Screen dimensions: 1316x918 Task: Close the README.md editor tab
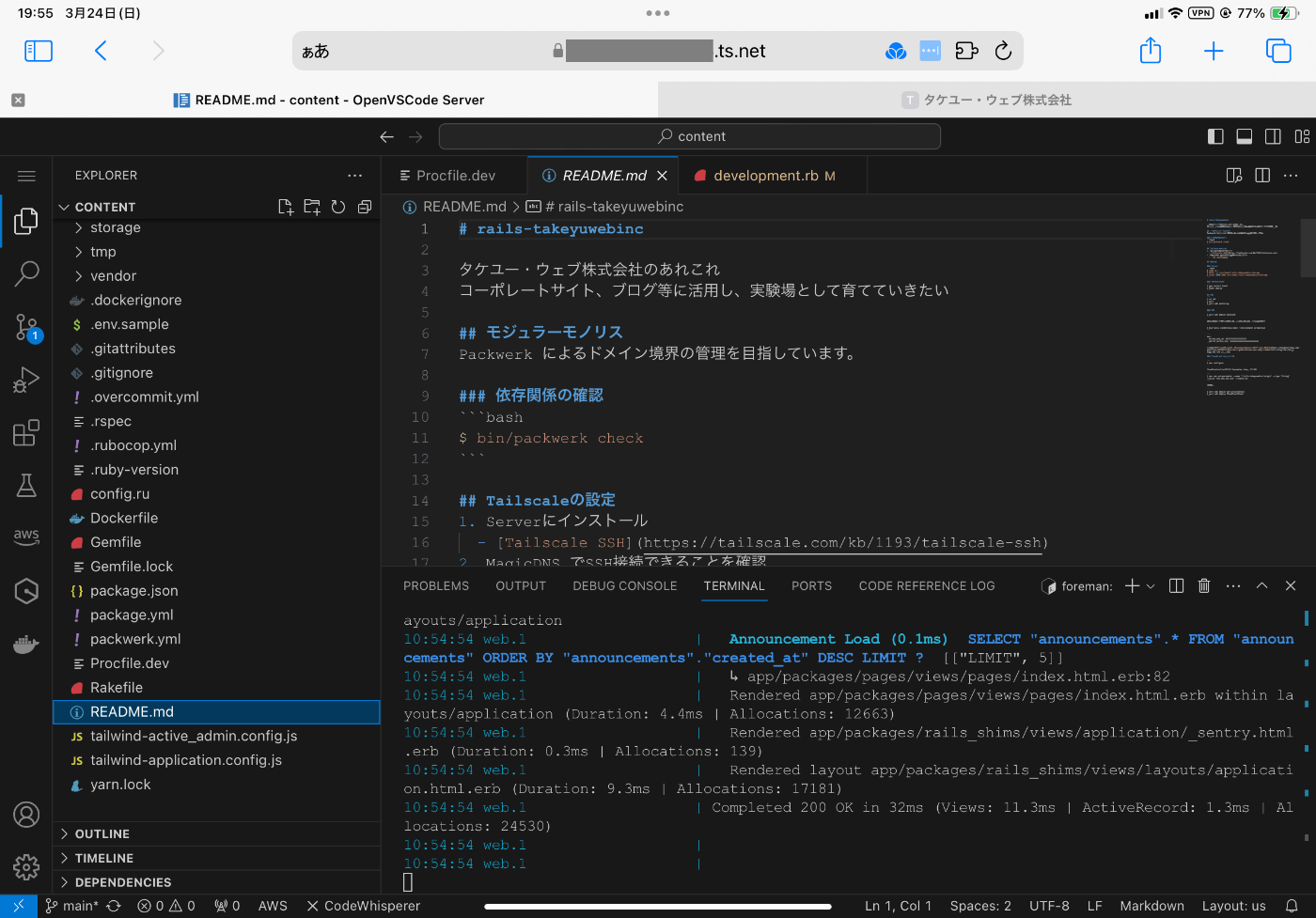(662, 176)
